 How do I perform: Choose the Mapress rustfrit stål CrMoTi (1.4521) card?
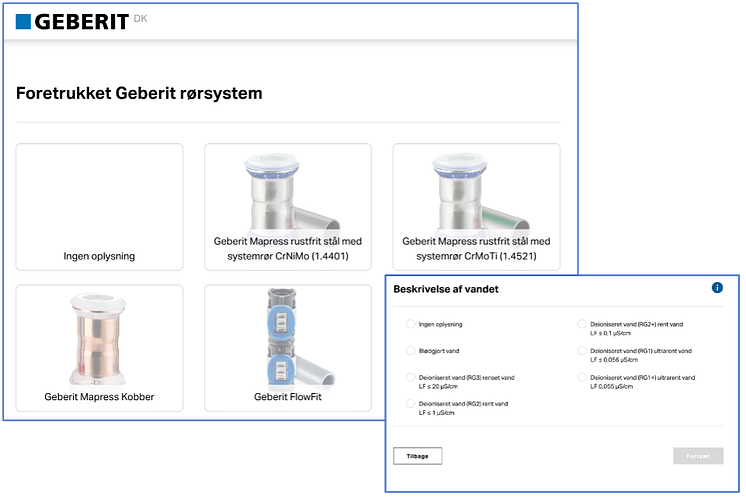pos(476,207)
